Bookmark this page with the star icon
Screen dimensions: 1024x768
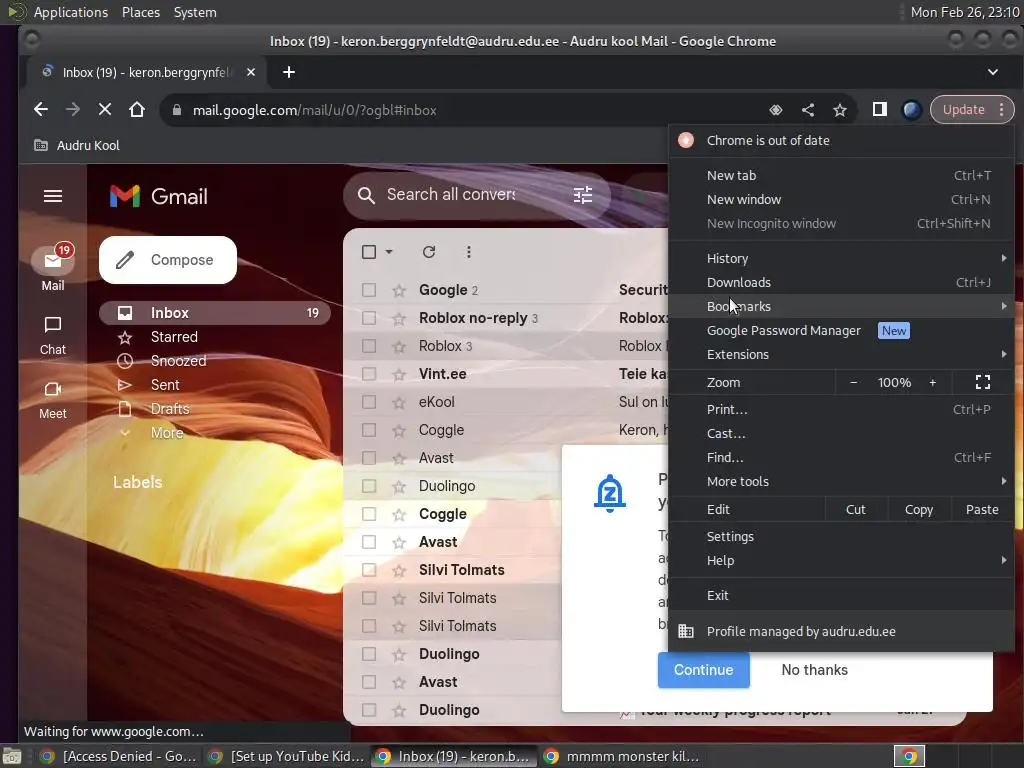click(840, 110)
